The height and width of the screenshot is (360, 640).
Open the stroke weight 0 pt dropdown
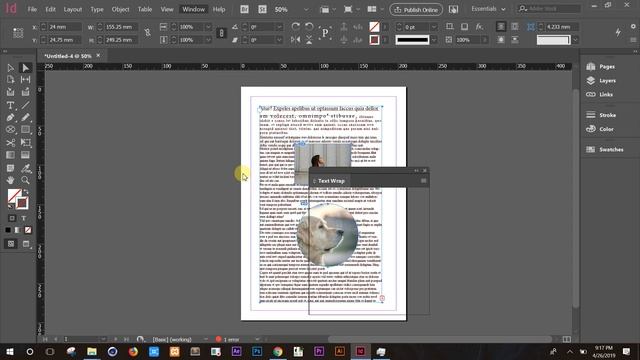(434, 27)
